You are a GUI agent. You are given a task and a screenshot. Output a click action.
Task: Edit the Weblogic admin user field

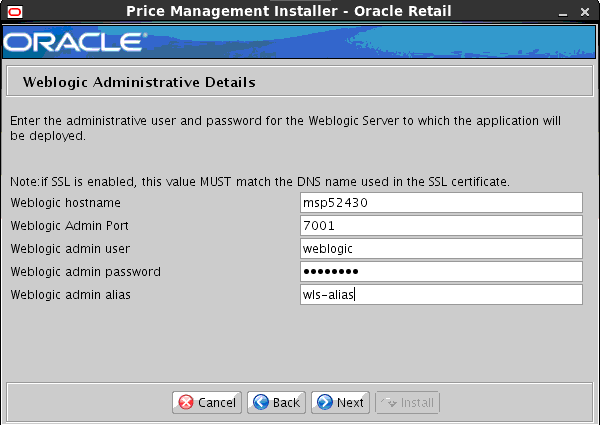coord(441,248)
